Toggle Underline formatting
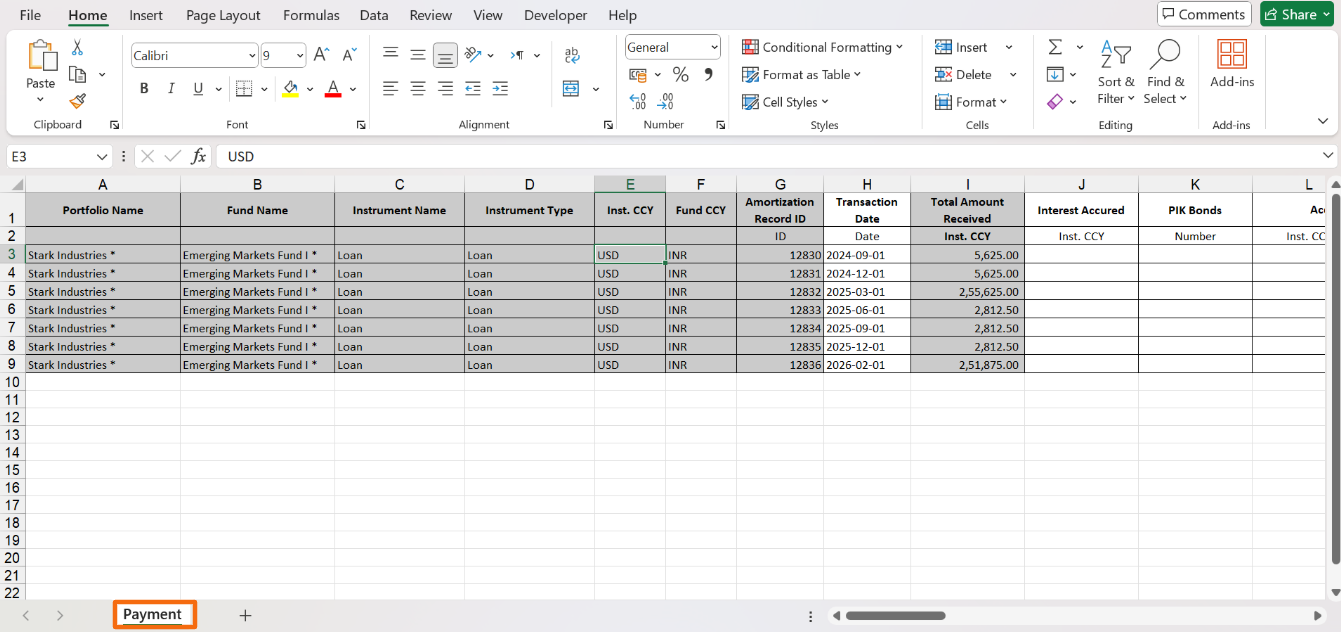This screenshot has height=632, width=1341. (198, 89)
